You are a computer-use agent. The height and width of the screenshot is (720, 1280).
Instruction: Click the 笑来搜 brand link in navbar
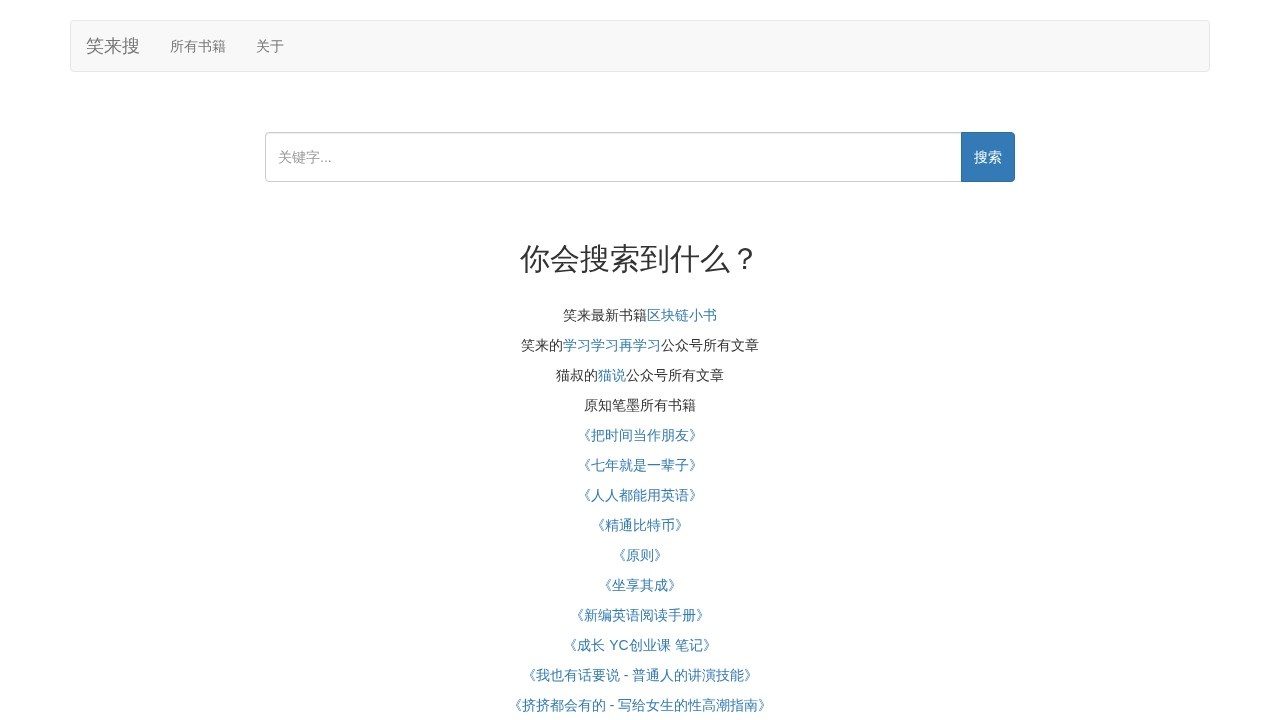[112, 46]
